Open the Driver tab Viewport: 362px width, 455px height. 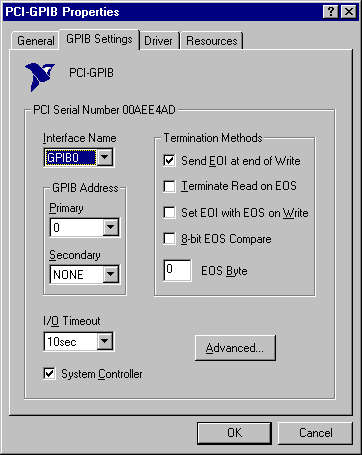(x=158, y=41)
